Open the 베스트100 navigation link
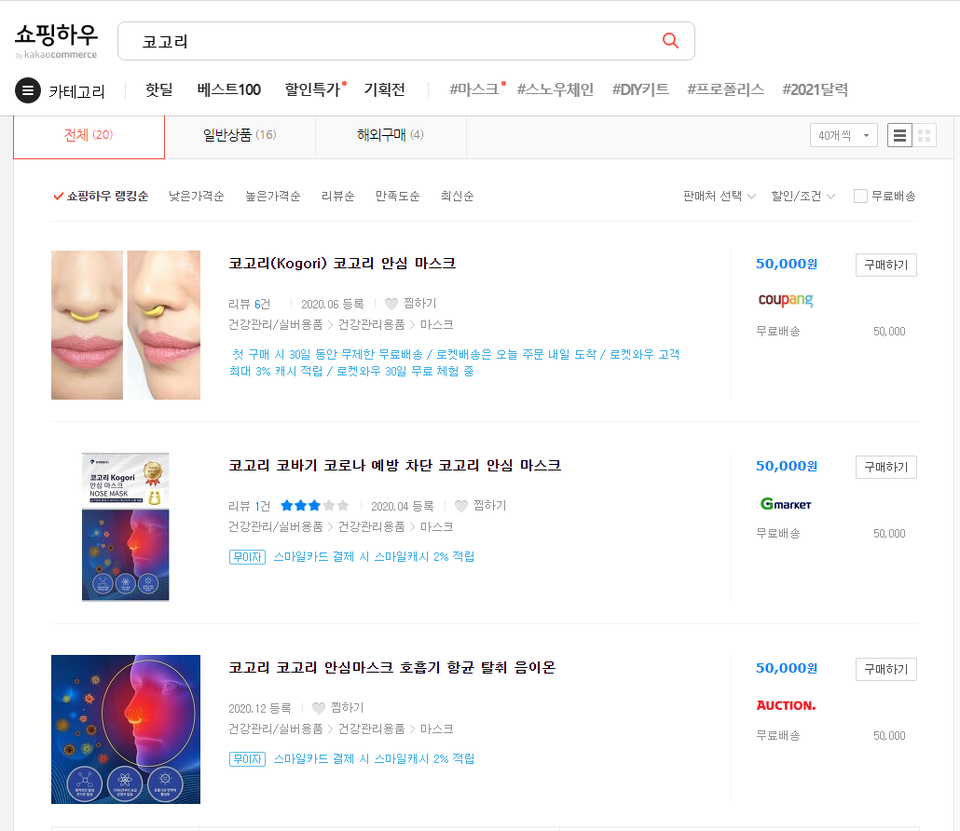Viewport: 960px width, 831px height. [x=228, y=90]
